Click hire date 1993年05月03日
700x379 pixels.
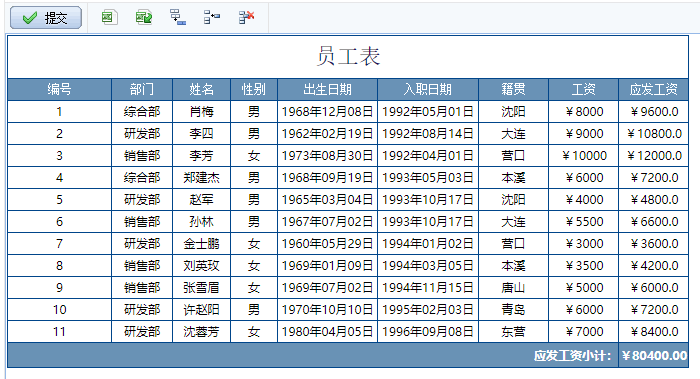click(x=428, y=178)
